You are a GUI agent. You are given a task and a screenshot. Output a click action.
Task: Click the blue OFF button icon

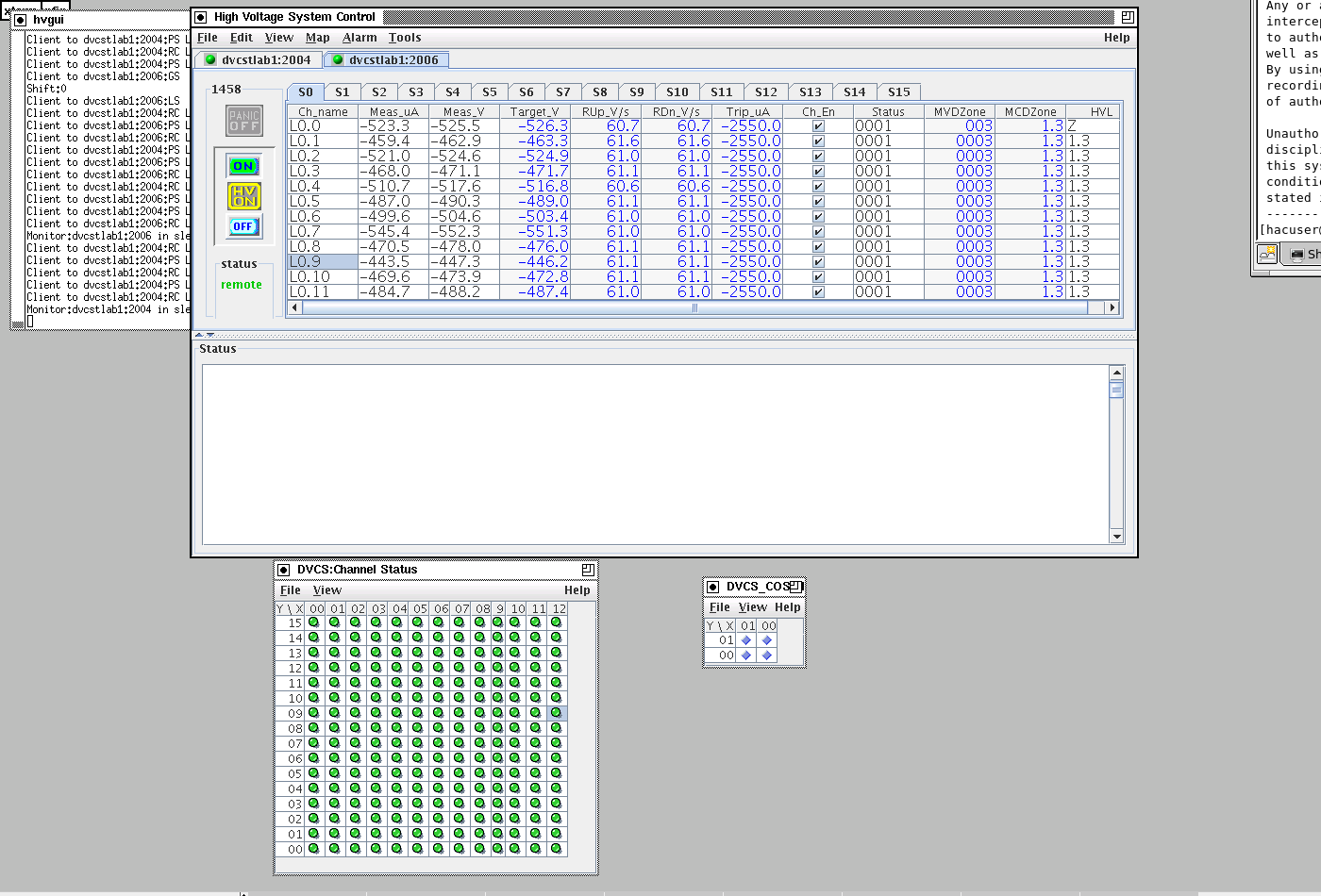pos(243,226)
